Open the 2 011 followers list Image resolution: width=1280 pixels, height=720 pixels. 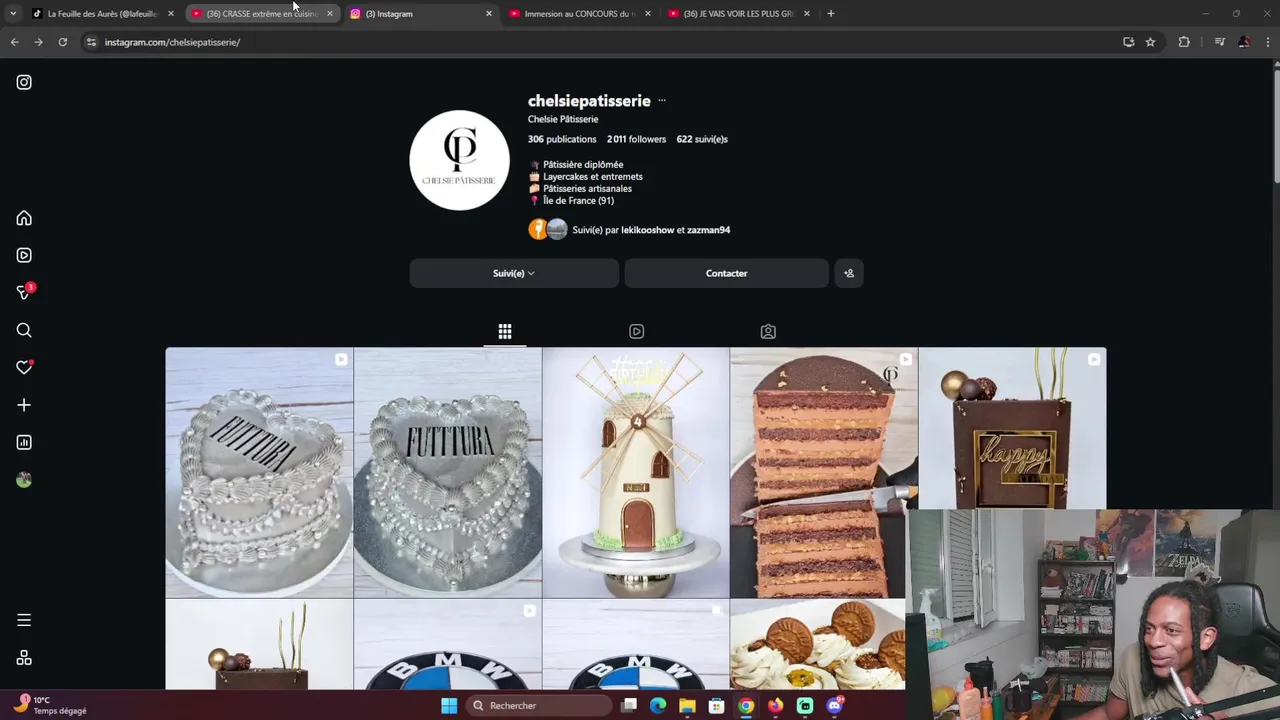click(636, 139)
